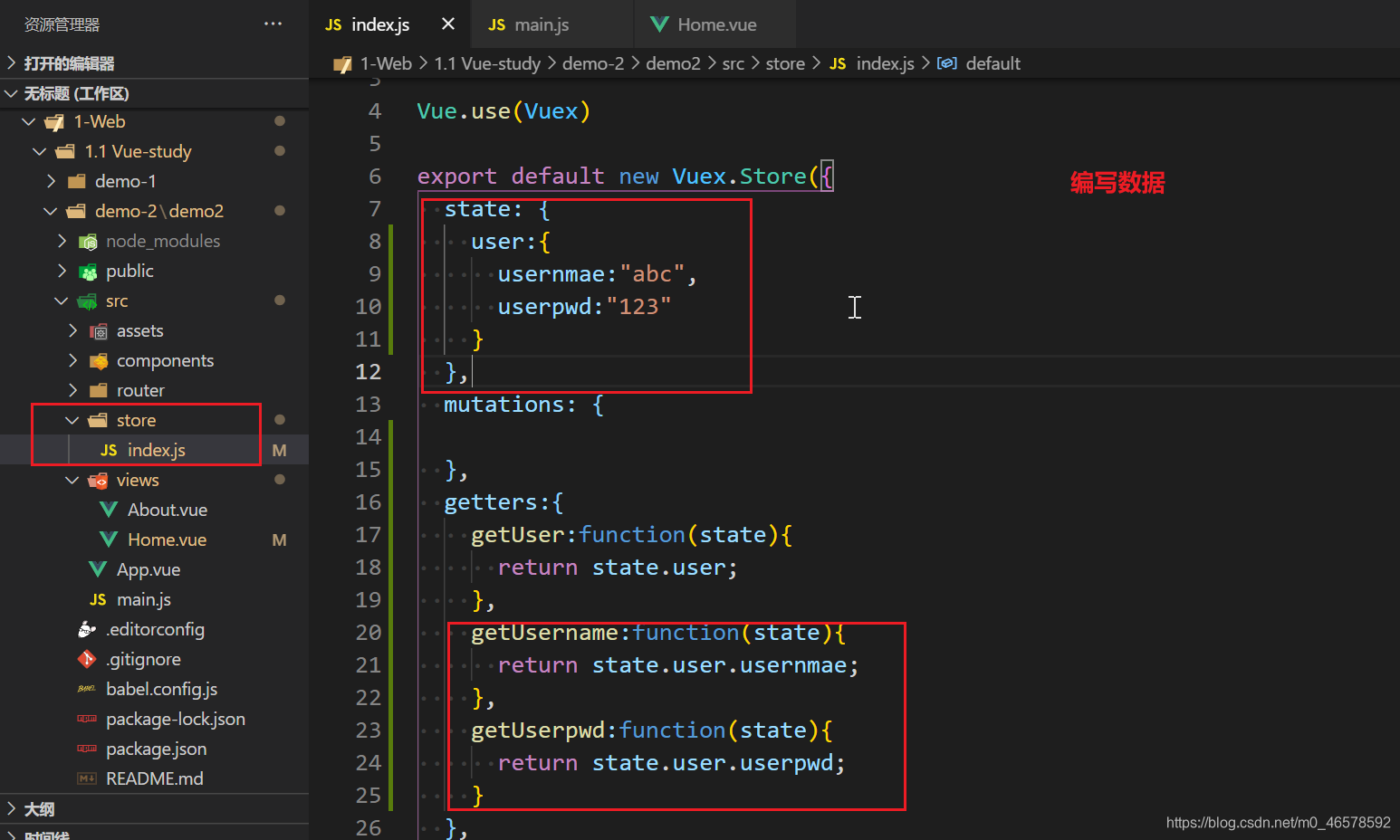This screenshot has height=840, width=1400.
Task: Click the babel.config.js Babel icon
Action: 87,689
